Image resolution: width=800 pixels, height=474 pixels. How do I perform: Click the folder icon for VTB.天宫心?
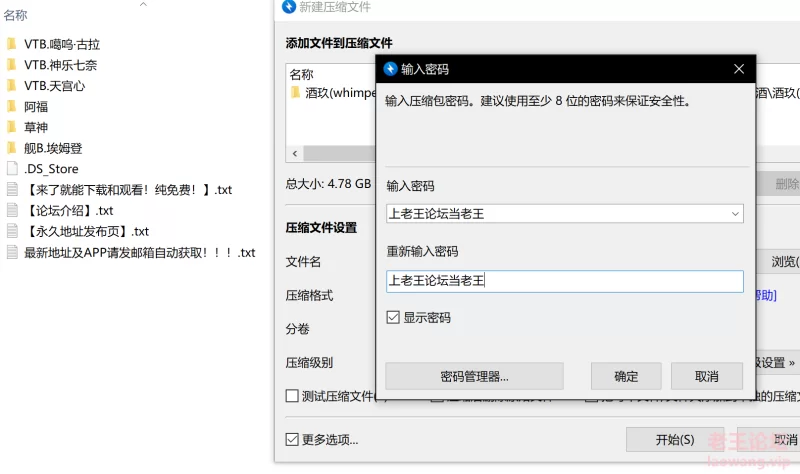[x=12, y=86]
